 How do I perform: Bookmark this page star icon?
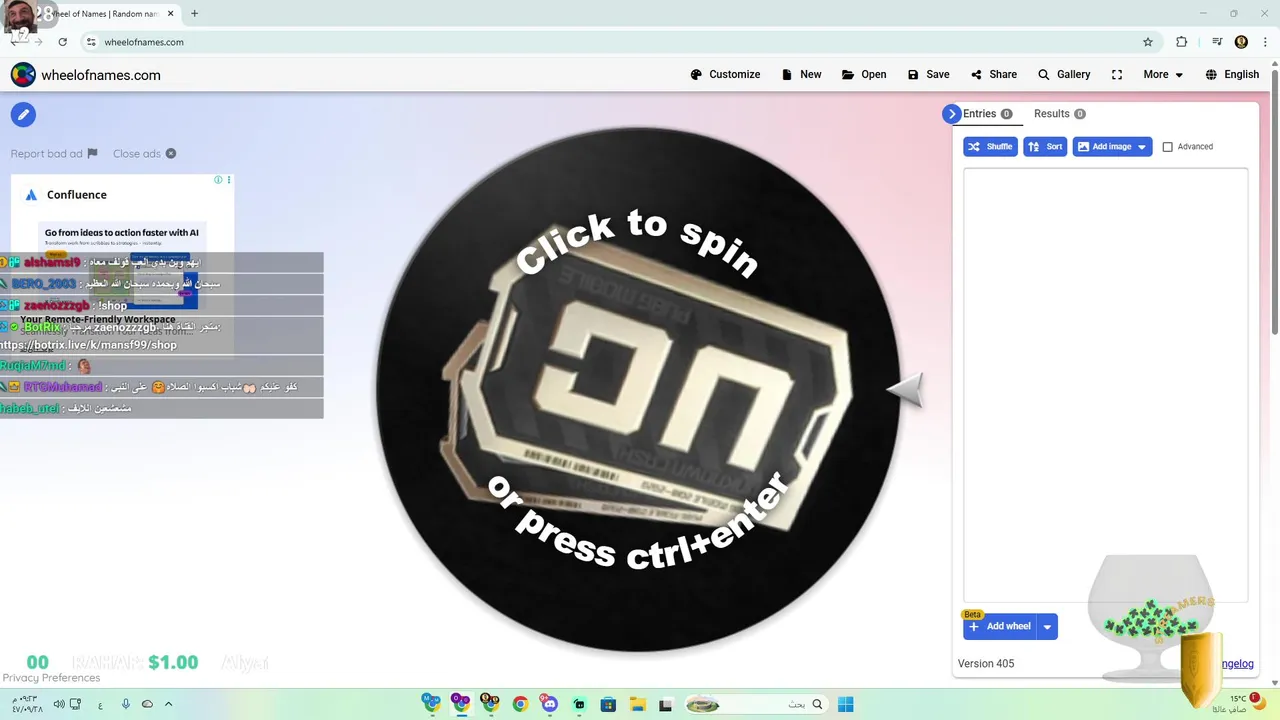tap(1148, 42)
